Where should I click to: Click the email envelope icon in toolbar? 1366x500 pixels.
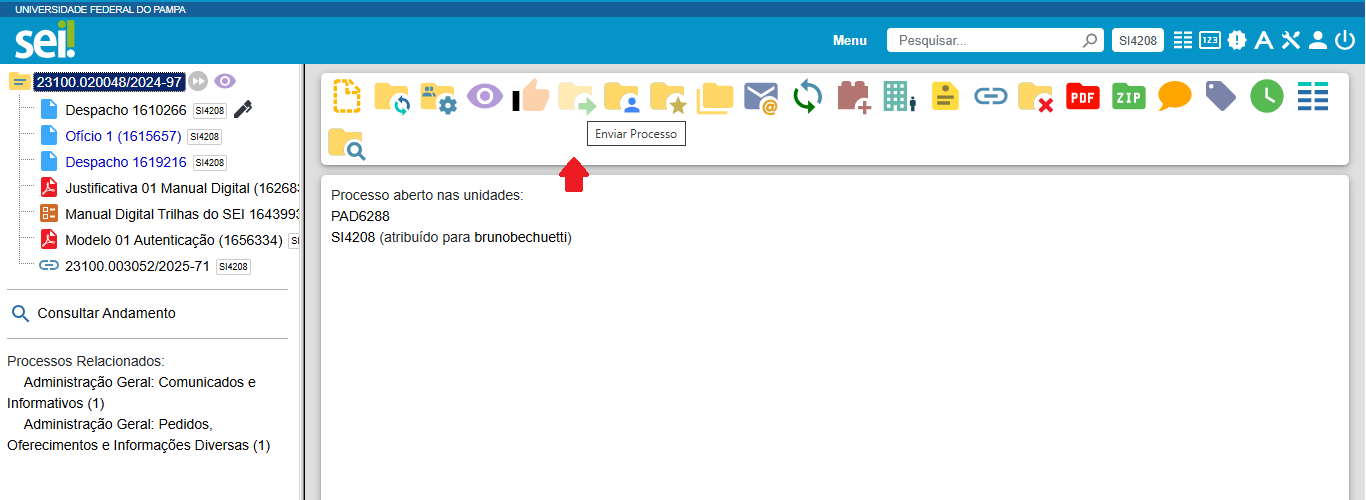click(x=761, y=97)
